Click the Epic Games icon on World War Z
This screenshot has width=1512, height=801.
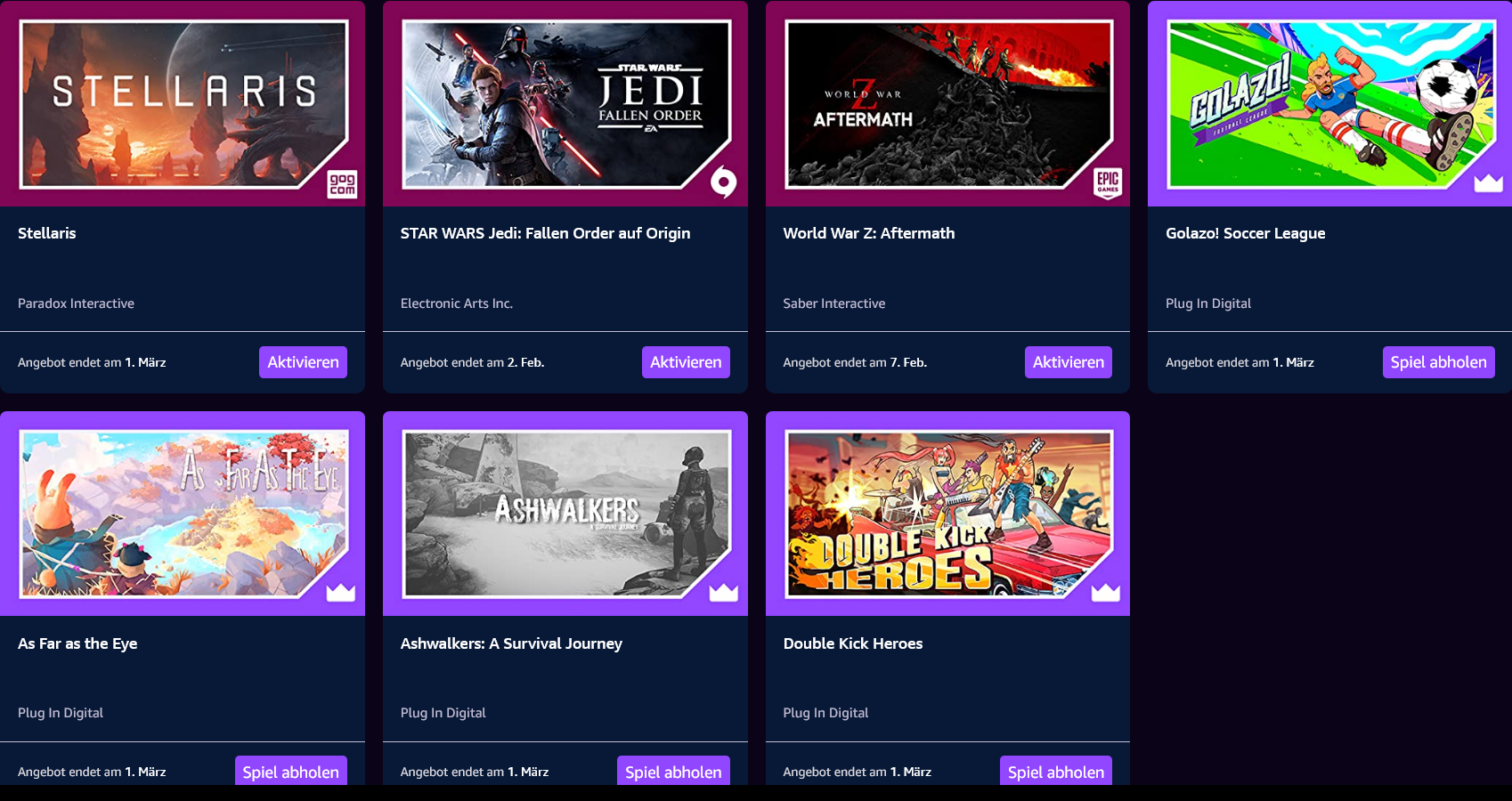pyautogui.click(x=1108, y=183)
